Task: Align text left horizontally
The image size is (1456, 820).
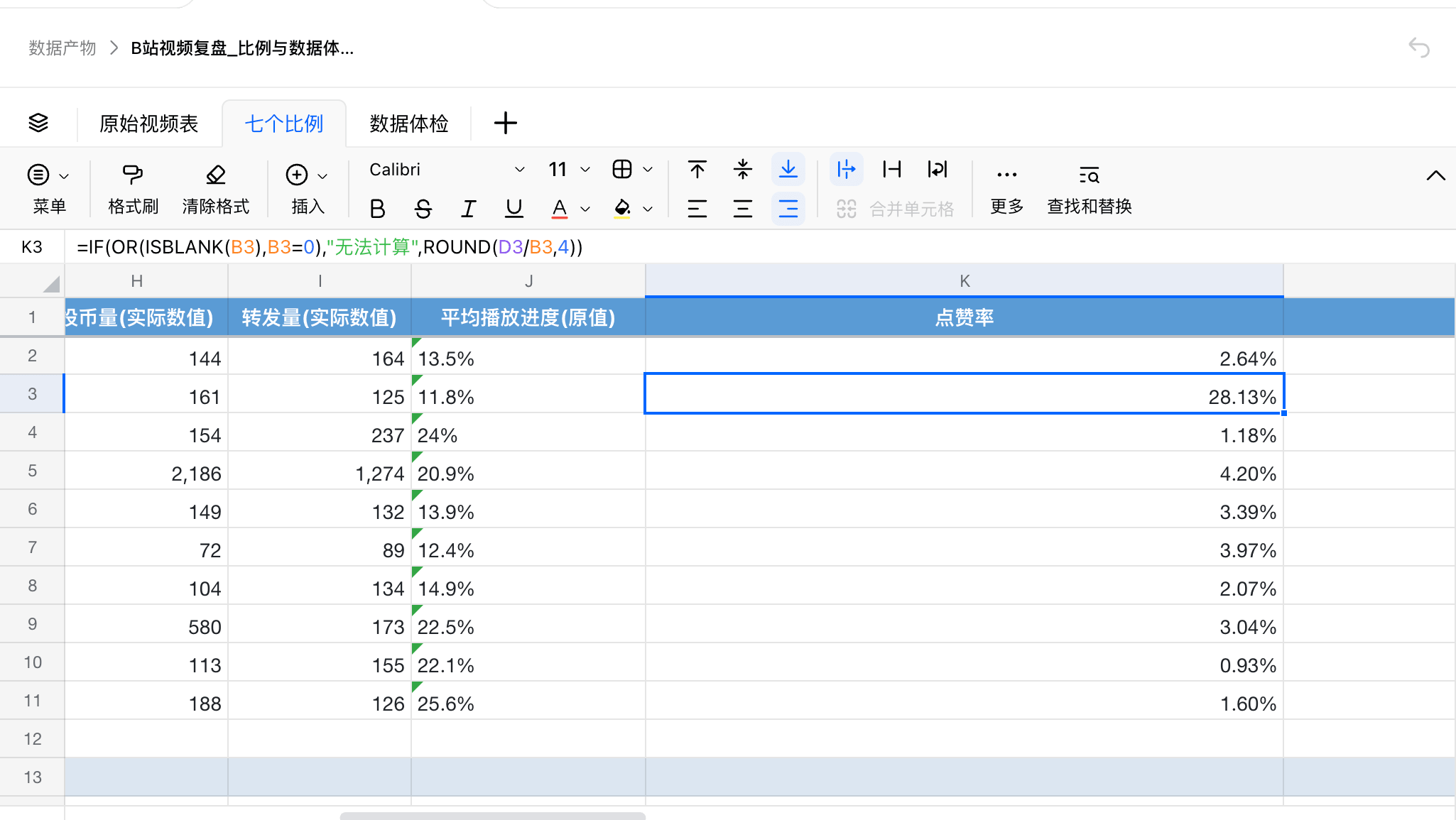Action: pos(697,209)
